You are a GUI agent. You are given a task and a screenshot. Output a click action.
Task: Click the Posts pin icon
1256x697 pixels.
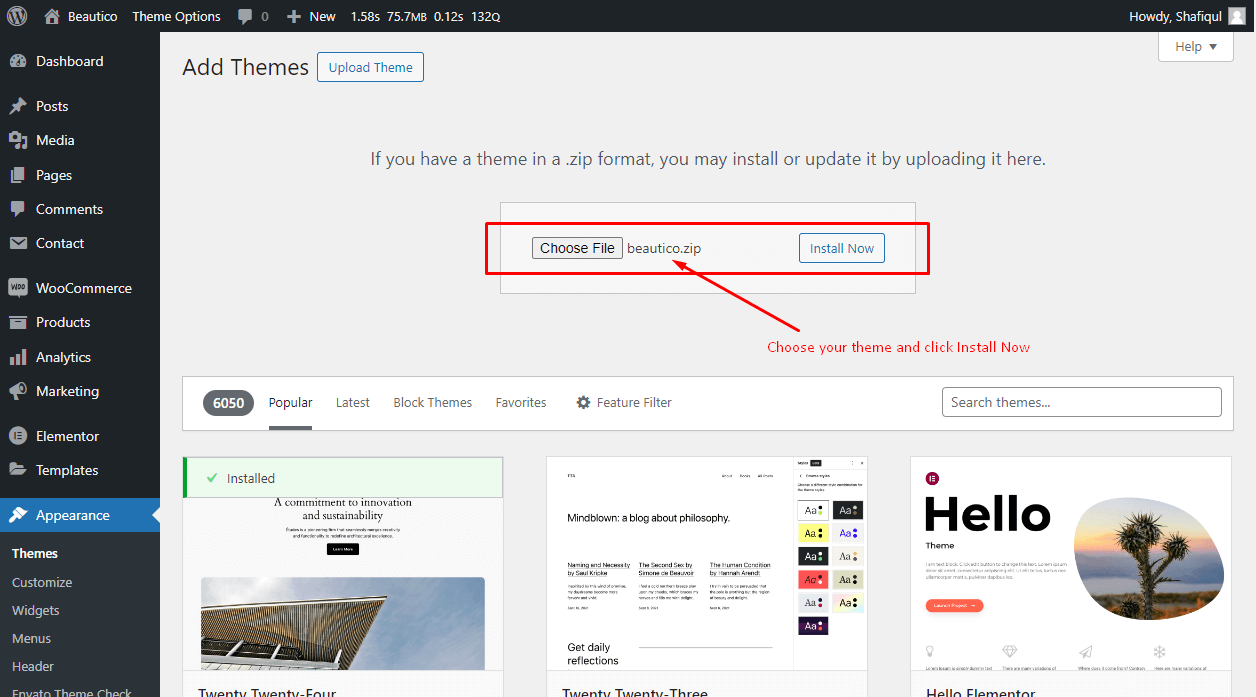coord(18,106)
